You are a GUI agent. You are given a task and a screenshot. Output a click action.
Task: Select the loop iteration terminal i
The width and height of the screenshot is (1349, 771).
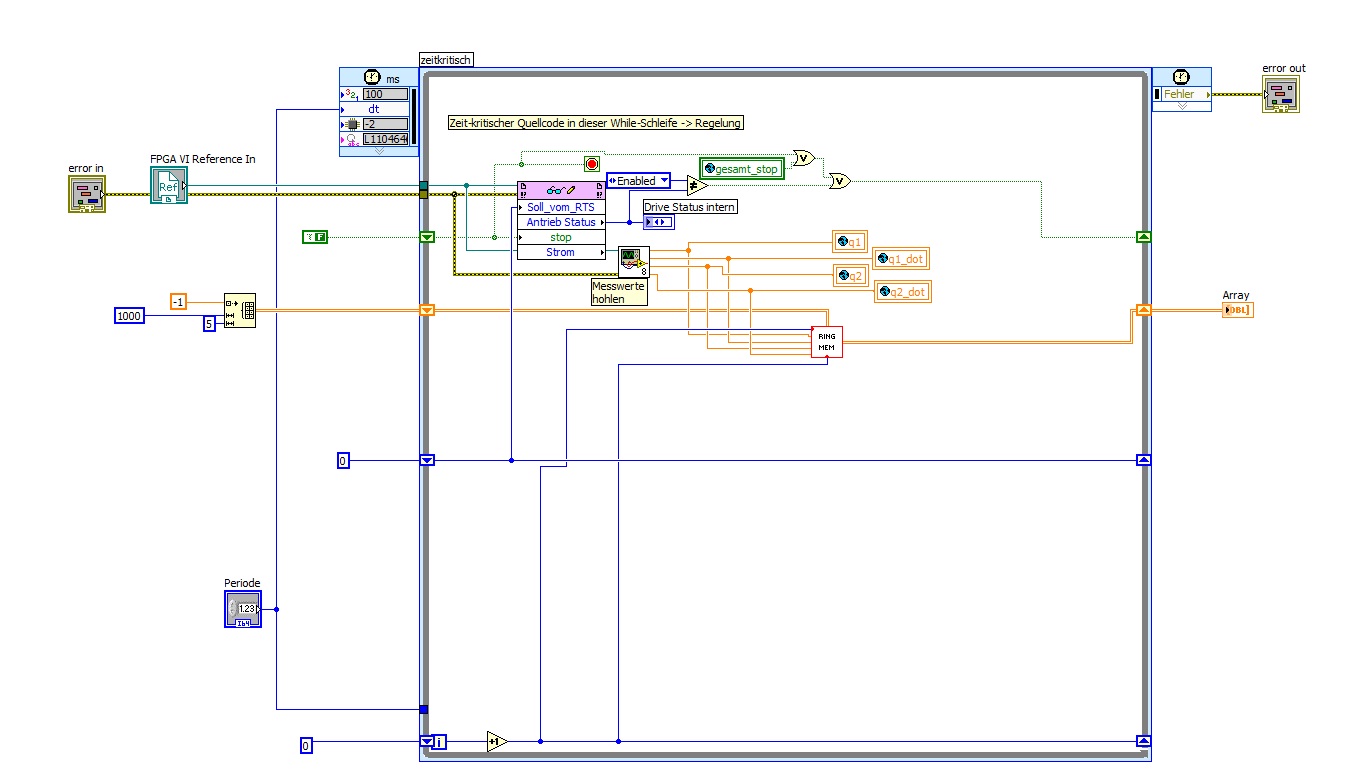point(440,742)
